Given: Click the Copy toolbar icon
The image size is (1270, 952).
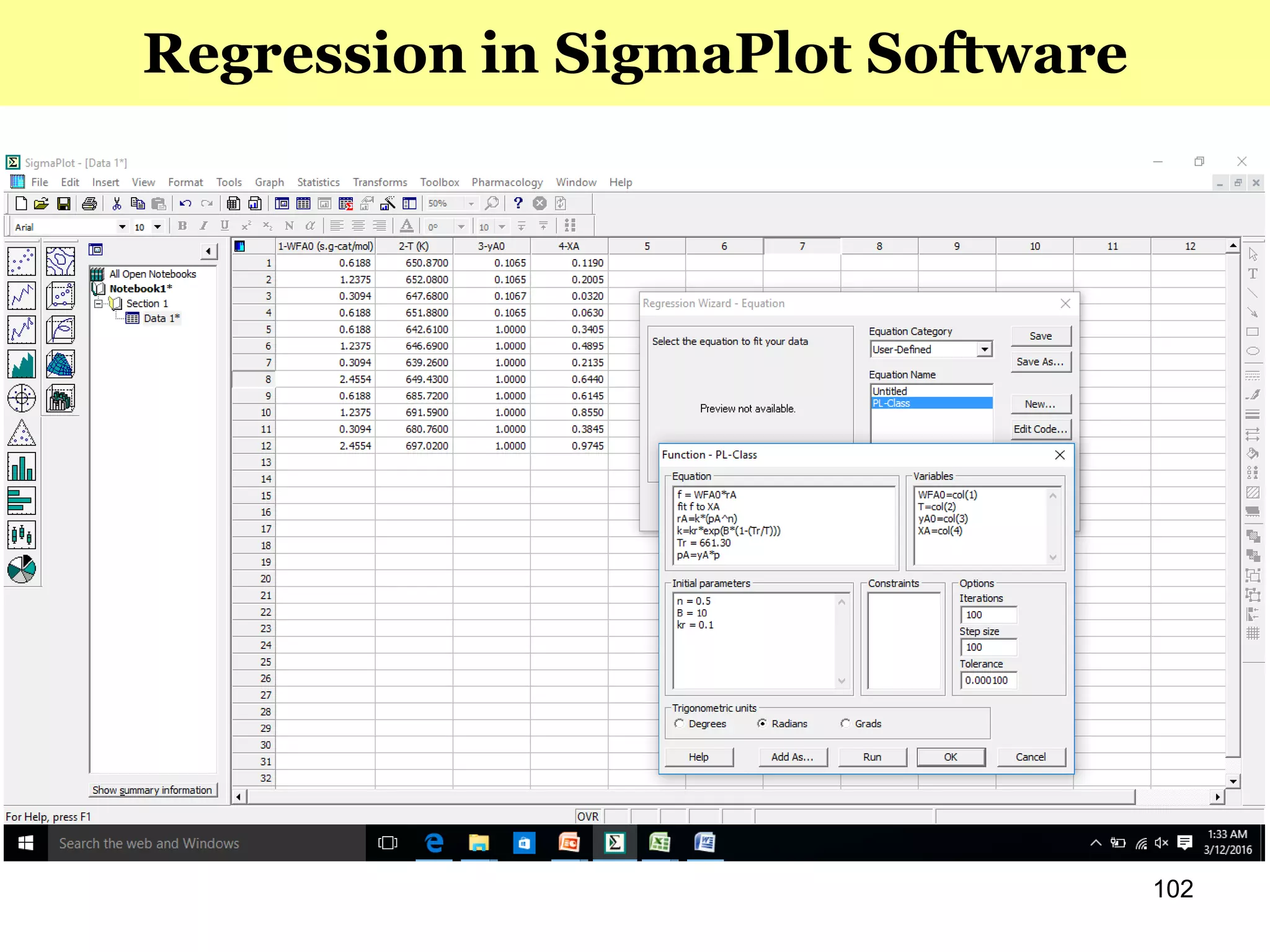Looking at the screenshot, I should point(138,203).
